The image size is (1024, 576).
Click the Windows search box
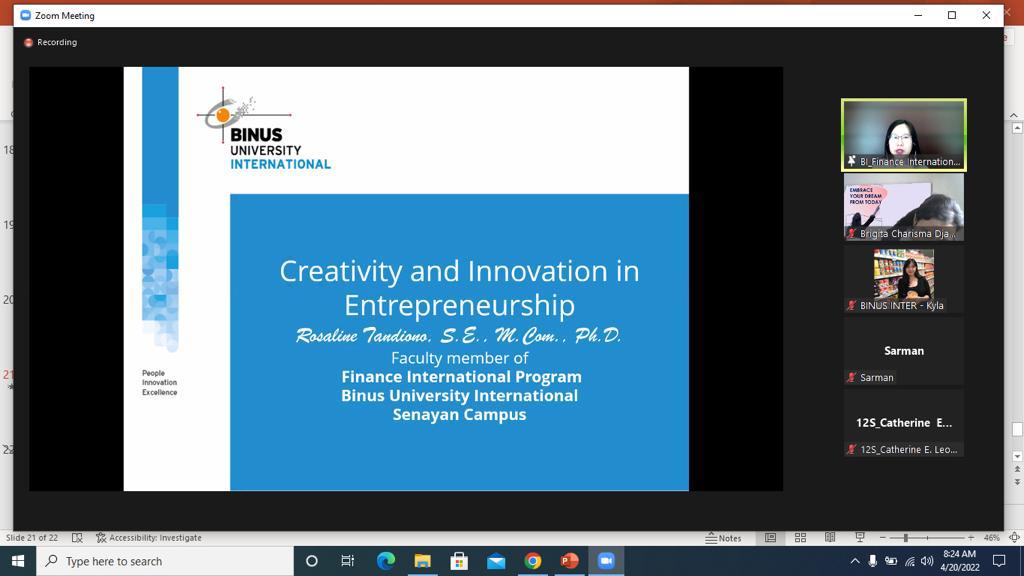coord(165,561)
